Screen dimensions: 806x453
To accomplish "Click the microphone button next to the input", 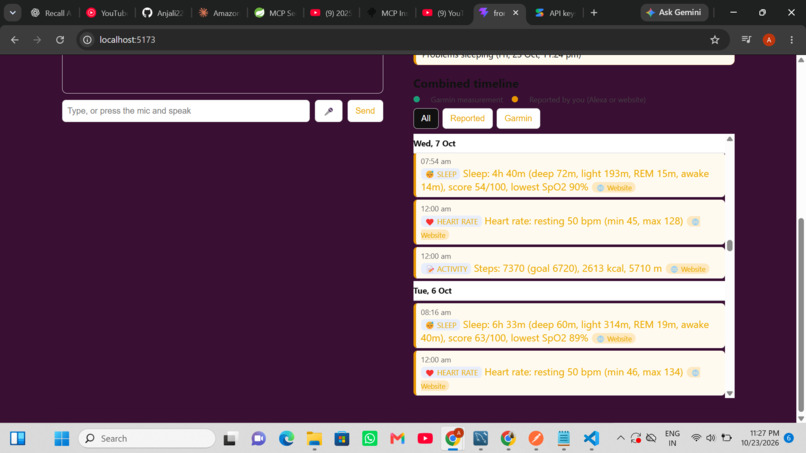I will pyautogui.click(x=328, y=111).
